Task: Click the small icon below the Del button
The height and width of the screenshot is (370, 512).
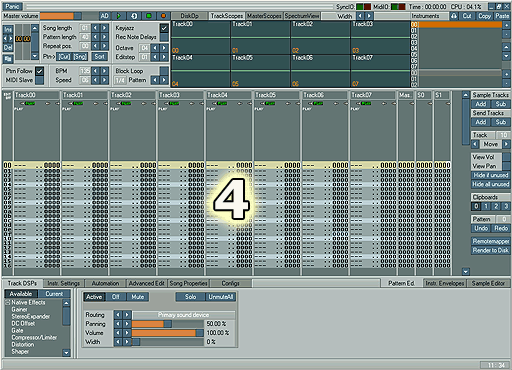Action: click(x=8, y=59)
